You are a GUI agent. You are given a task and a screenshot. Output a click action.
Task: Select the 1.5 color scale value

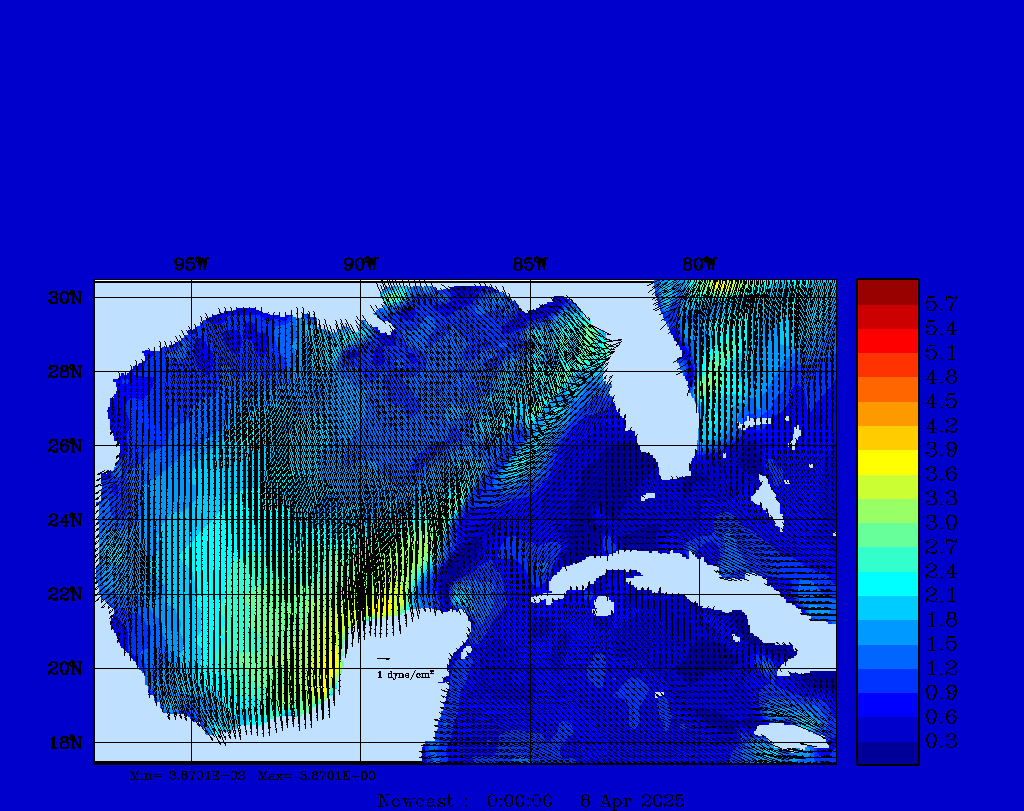pyautogui.click(x=941, y=644)
